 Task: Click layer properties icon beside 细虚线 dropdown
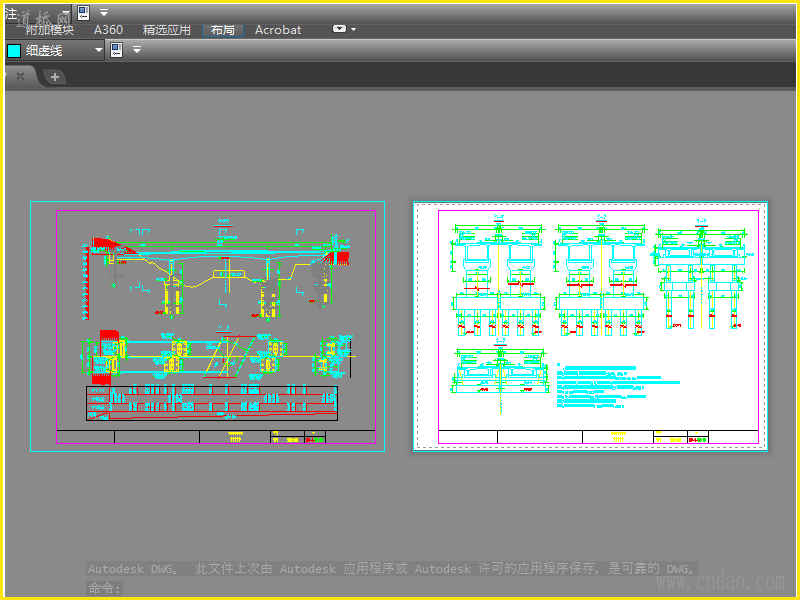click(116, 50)
